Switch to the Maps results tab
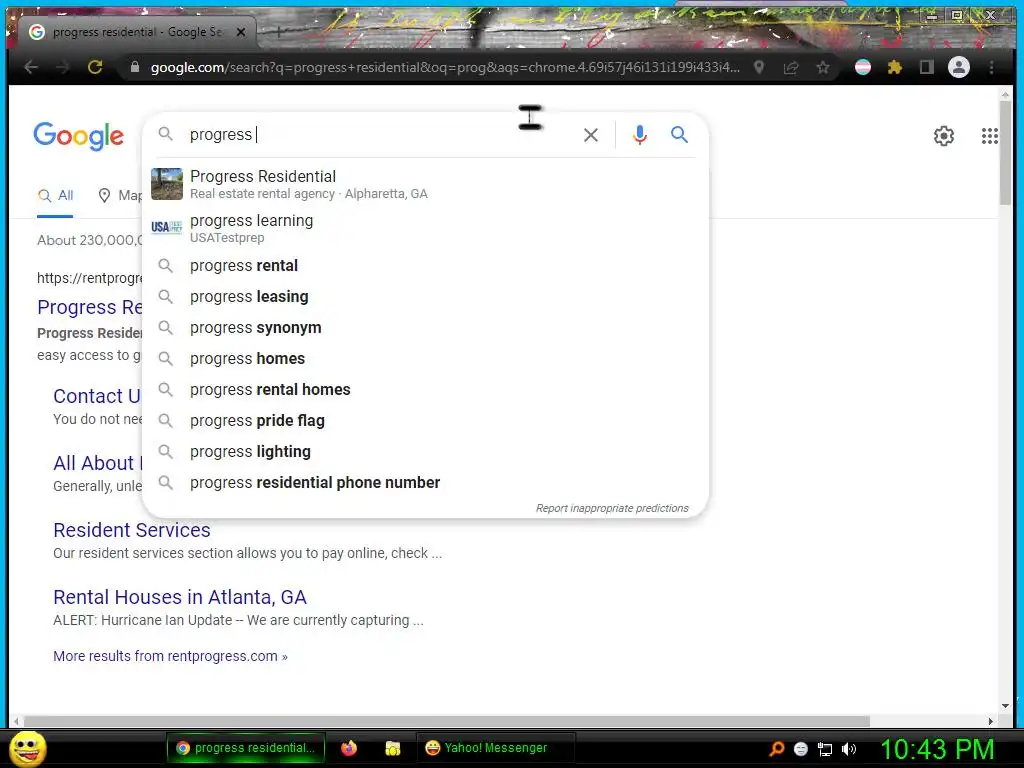Image resolution: width=1024 pixels, height=768 pixels. coord(120,195)
